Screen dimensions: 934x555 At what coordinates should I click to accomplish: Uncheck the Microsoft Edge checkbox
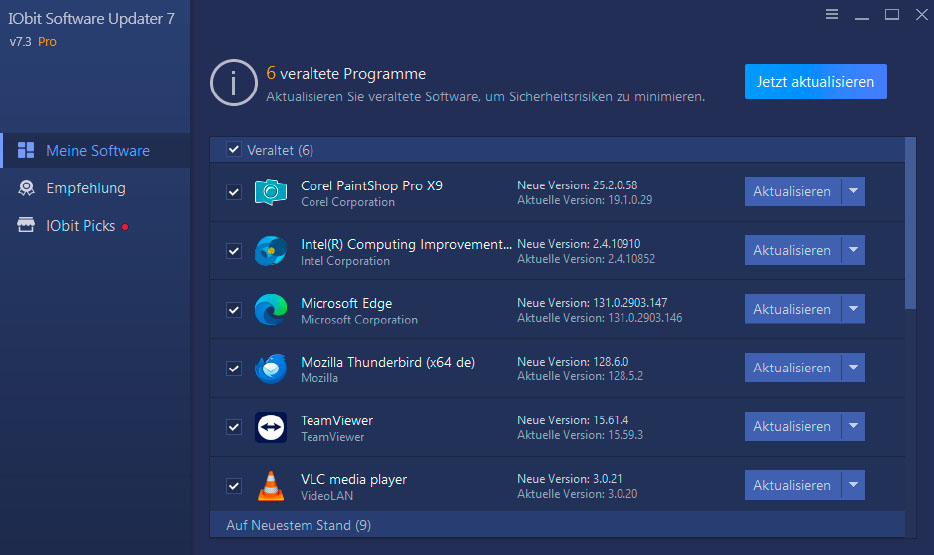point(234,310)
